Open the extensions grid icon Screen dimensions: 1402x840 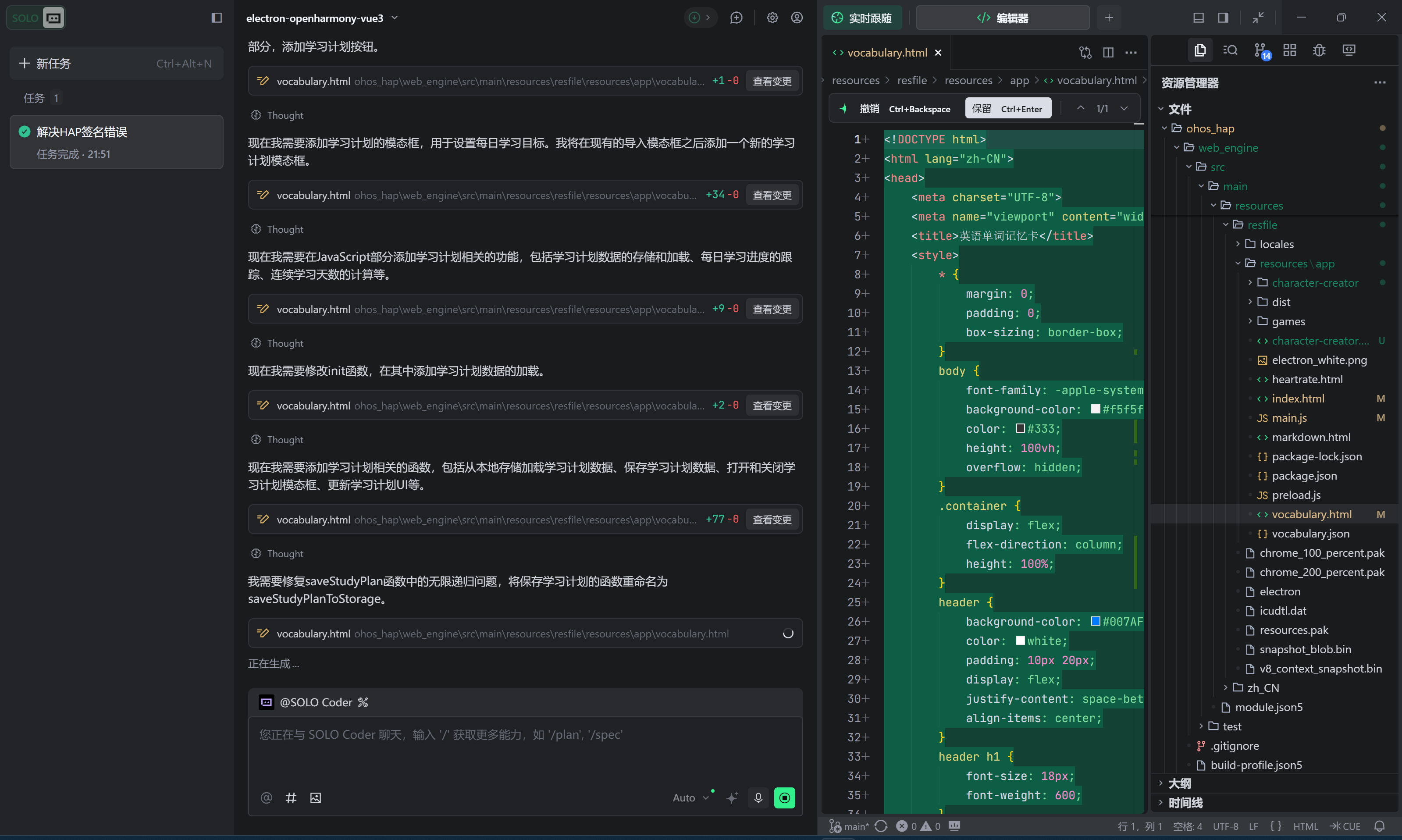point(1289,50)
